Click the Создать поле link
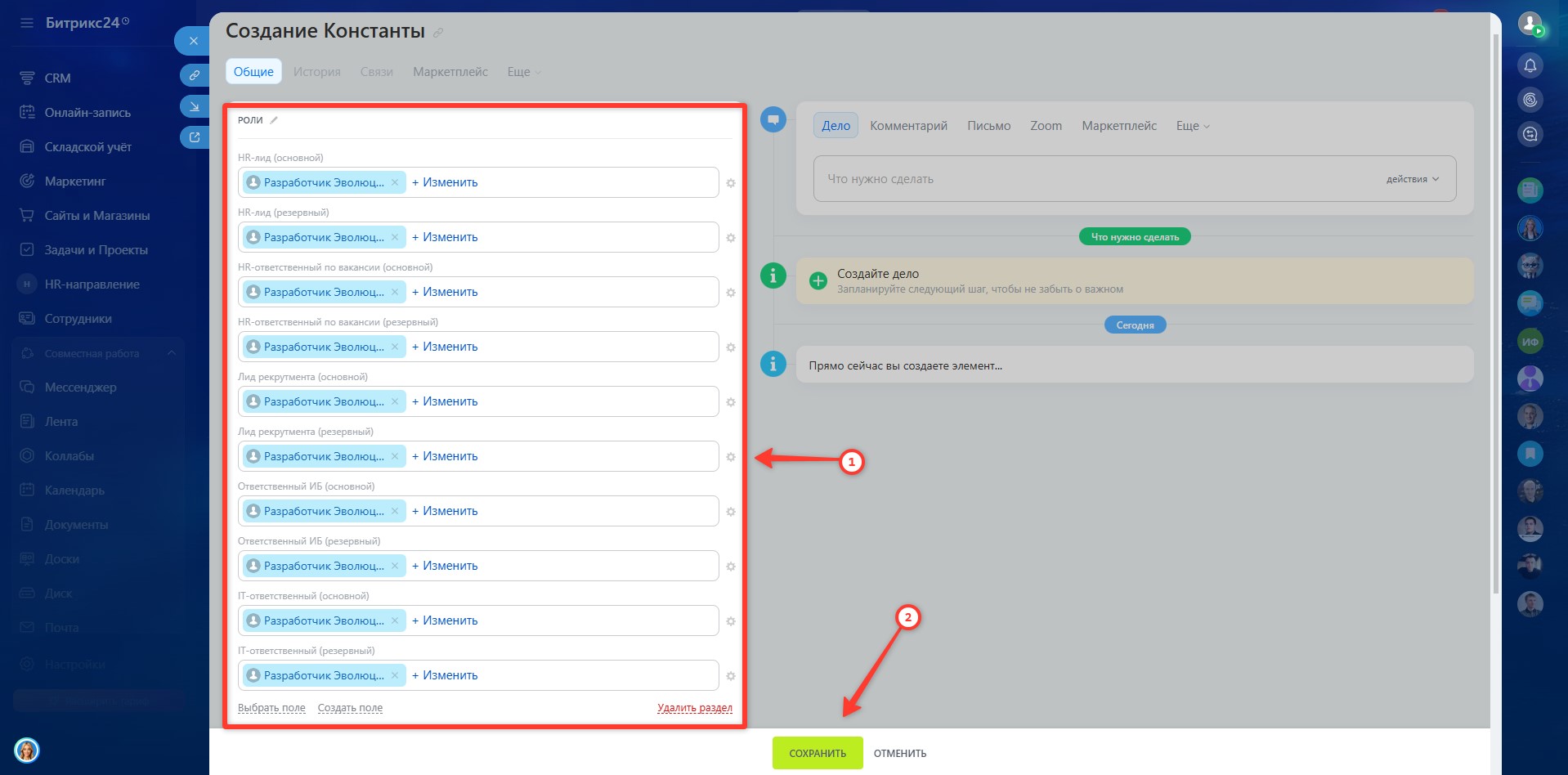This screenshot has height=775, width=1568. coord(350,708)
